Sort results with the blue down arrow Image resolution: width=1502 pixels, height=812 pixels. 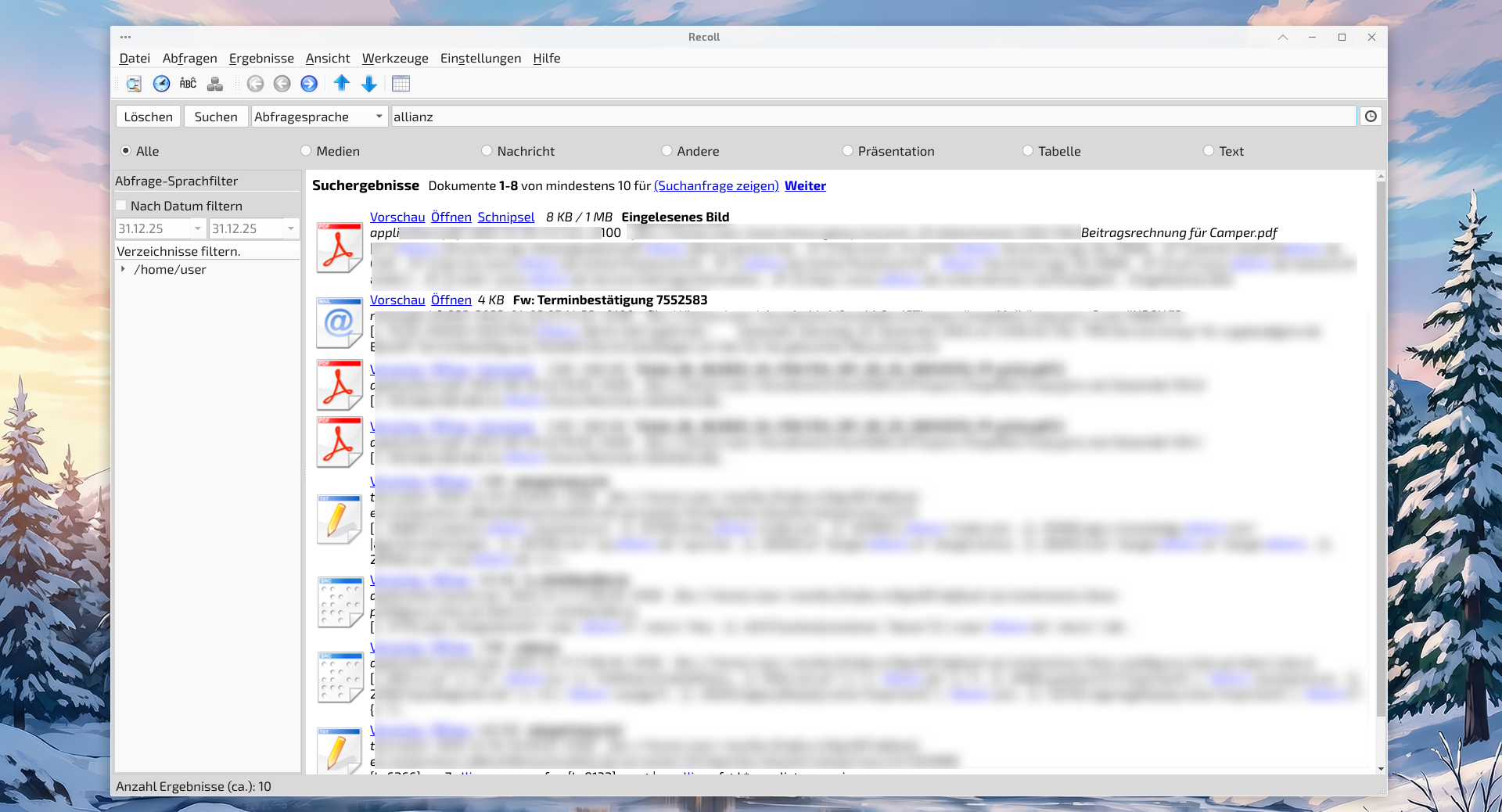tap(369, 84)
